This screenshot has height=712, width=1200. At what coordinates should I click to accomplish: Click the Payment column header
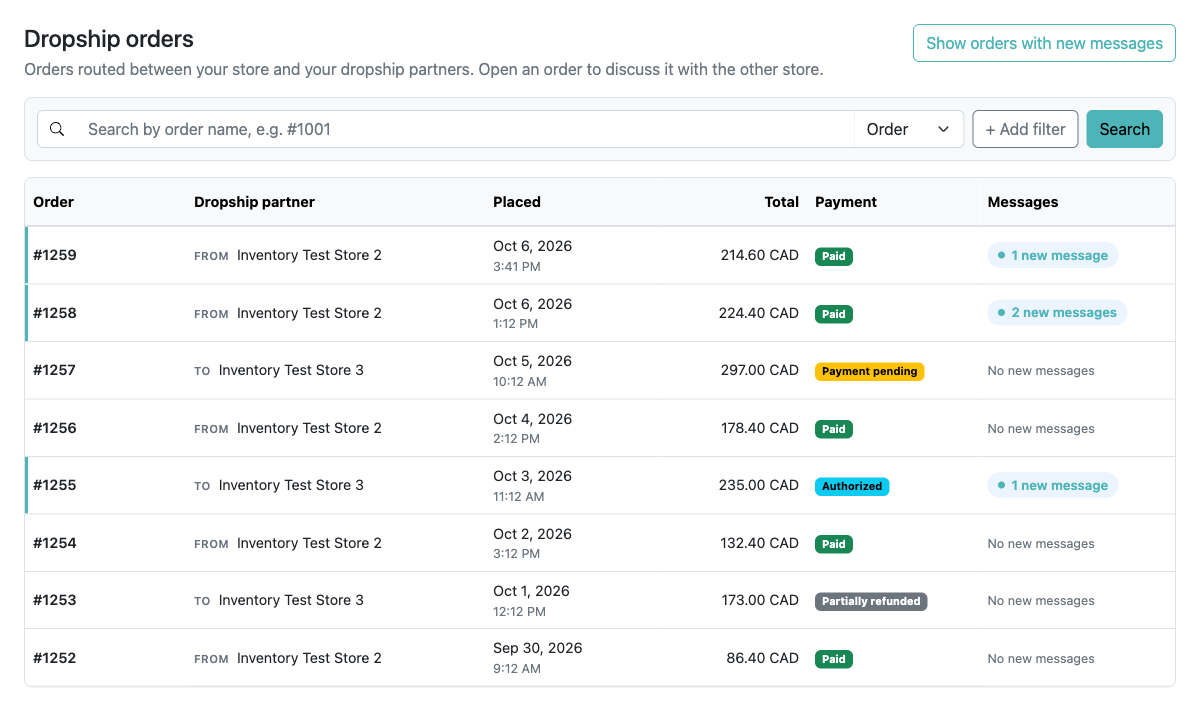tap(846, 202)
